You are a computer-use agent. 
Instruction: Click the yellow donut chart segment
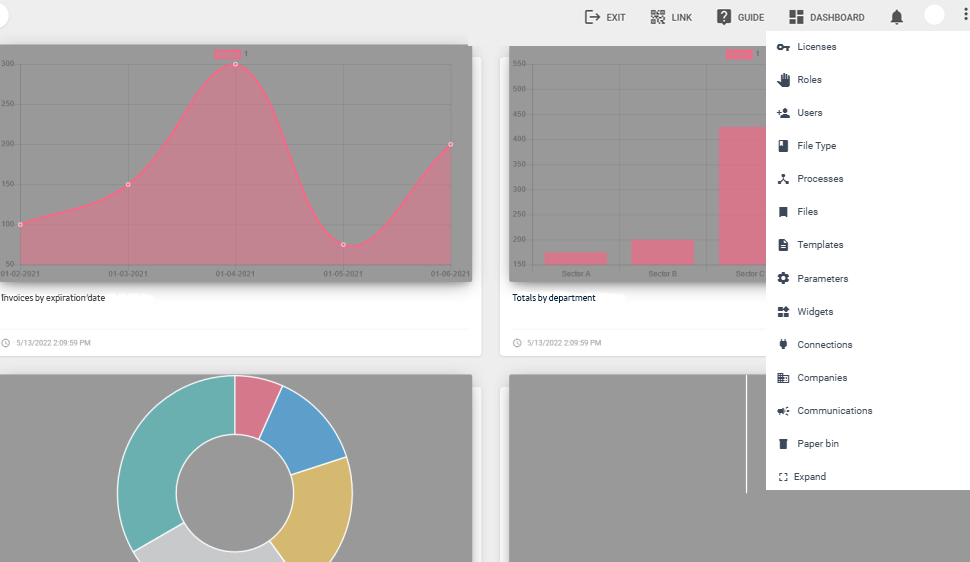pyautogui.click(x=317, y=508)
